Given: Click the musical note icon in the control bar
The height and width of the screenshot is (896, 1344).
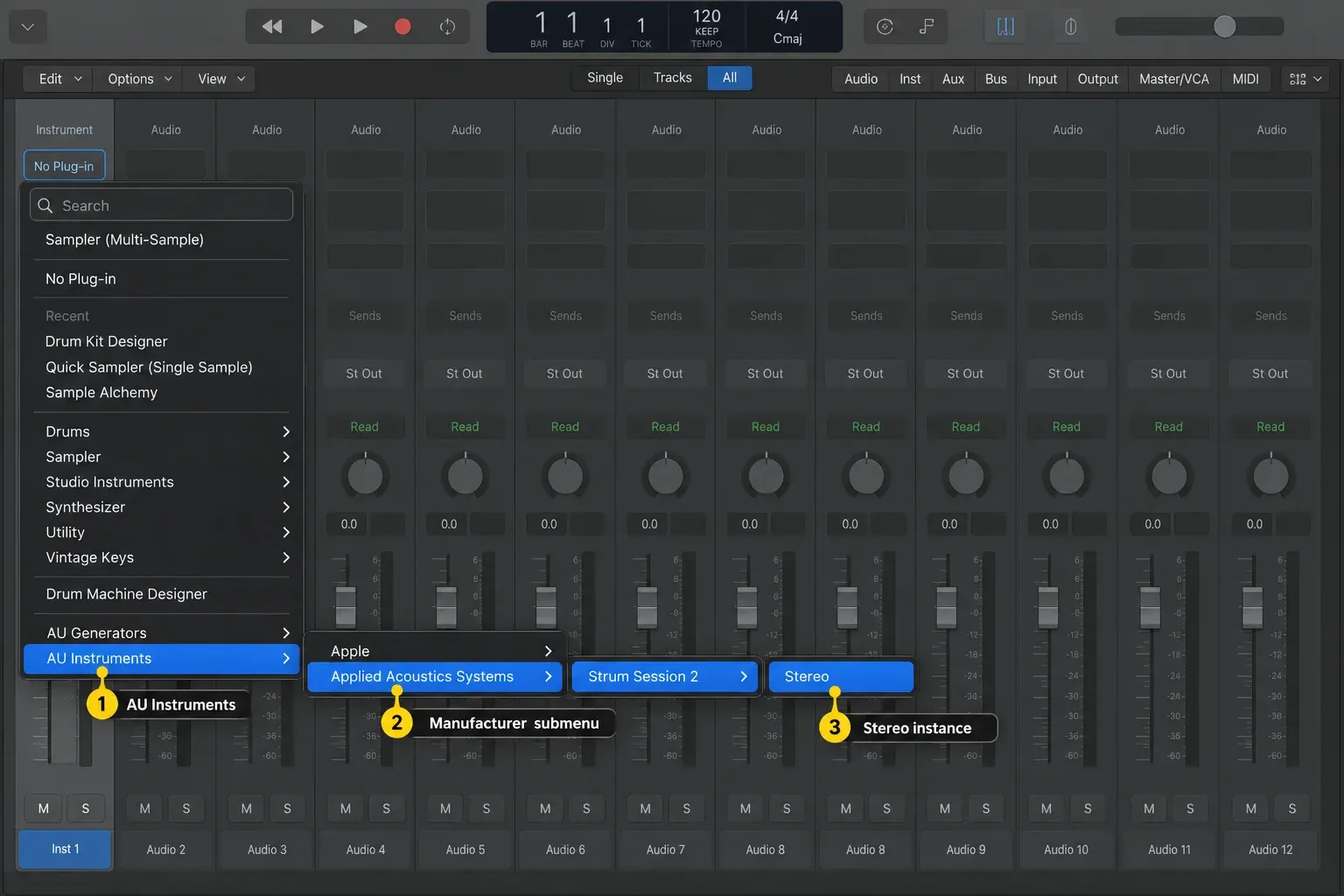Looking at the screenshot, I should click(x=927, y=27).
